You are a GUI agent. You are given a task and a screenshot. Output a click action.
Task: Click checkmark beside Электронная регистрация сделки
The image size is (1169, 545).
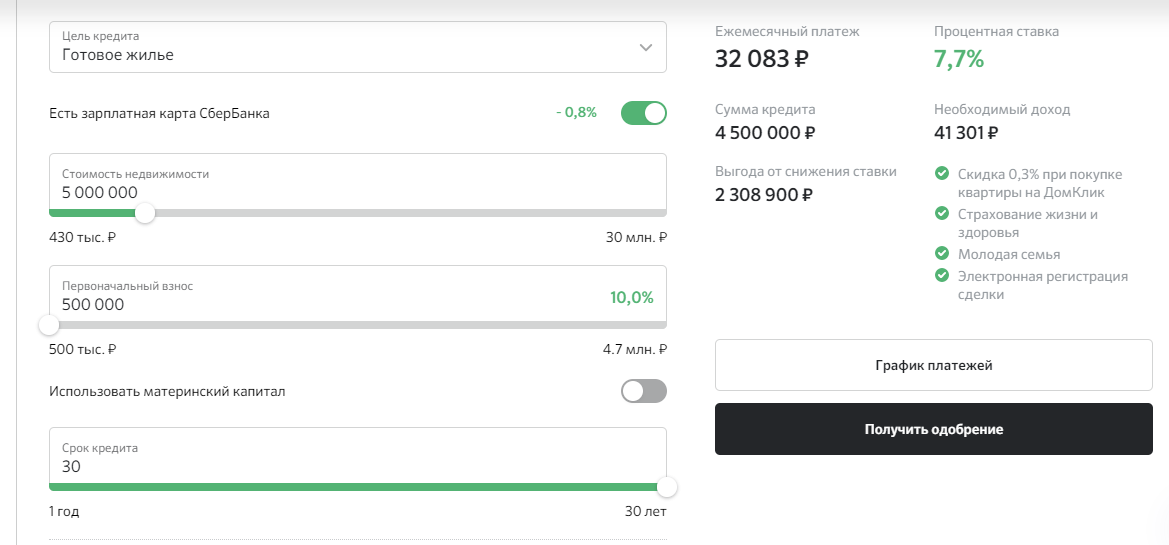(x=941, y=275)
